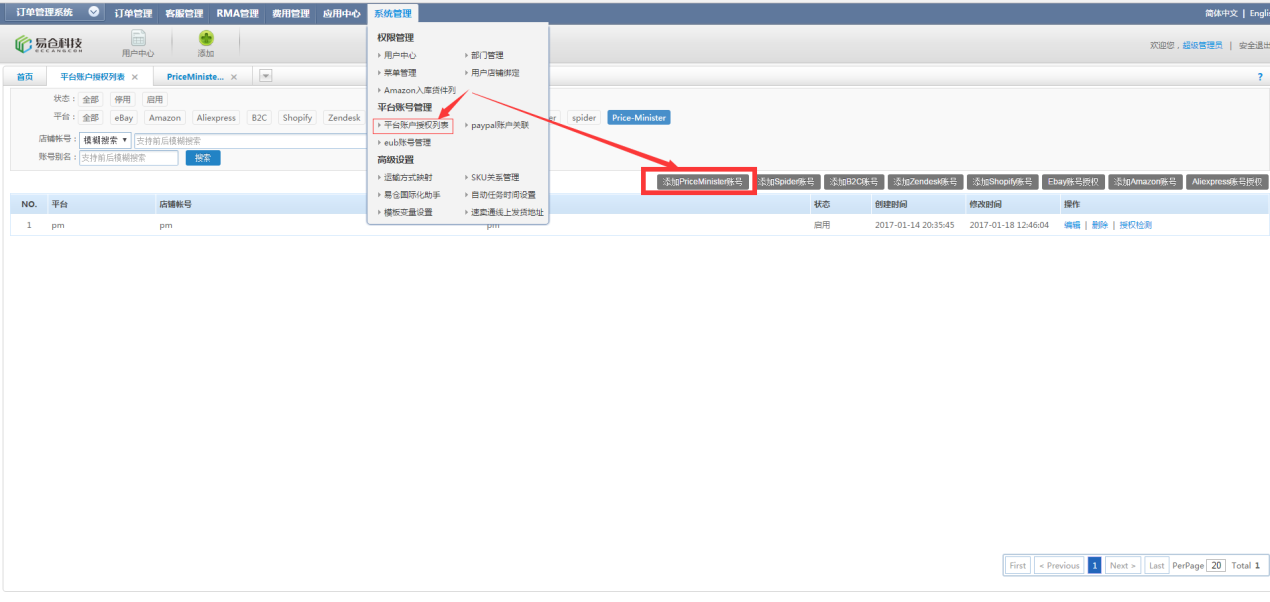This screenshot has width=1270, height=602.
Task: Close the PriceMiniste... tab
Action: pyautogui.click(x=234, y=77)
